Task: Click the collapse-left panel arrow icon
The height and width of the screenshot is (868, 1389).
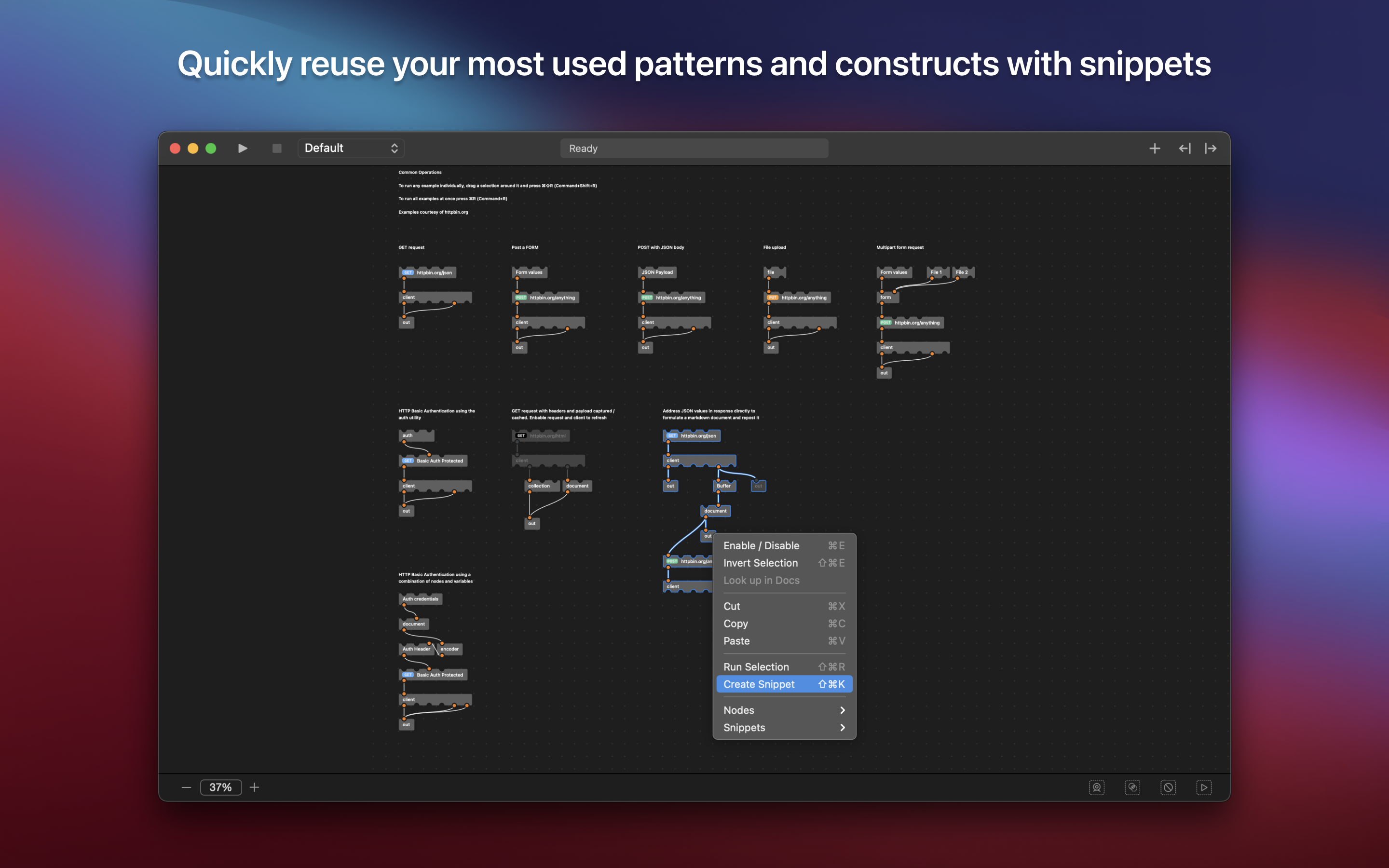Action: click(1185, 149)
